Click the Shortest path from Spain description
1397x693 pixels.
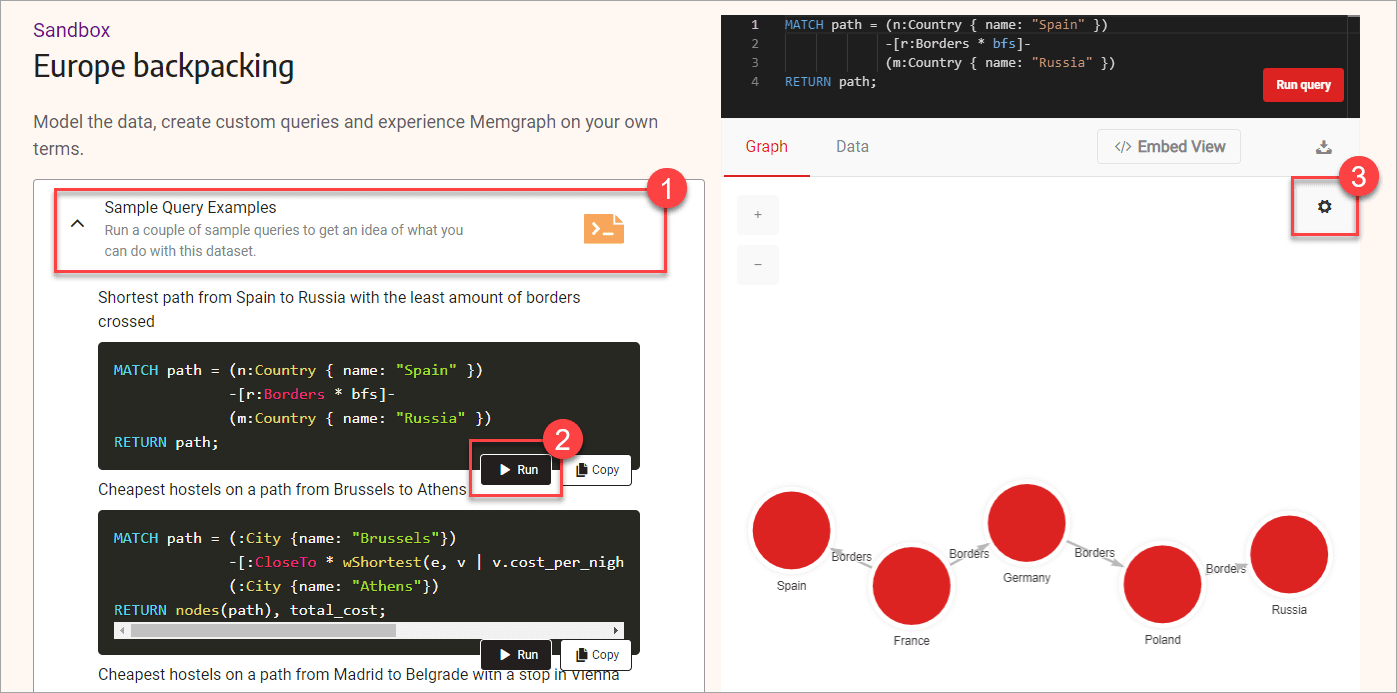339,309
